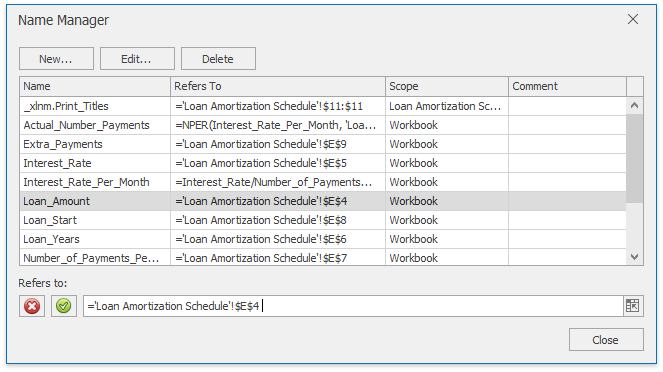Viewport: 663px width, 372px height.
Task: Click Workbook scope of Extra_Payments row
Action: pos(447,144)
